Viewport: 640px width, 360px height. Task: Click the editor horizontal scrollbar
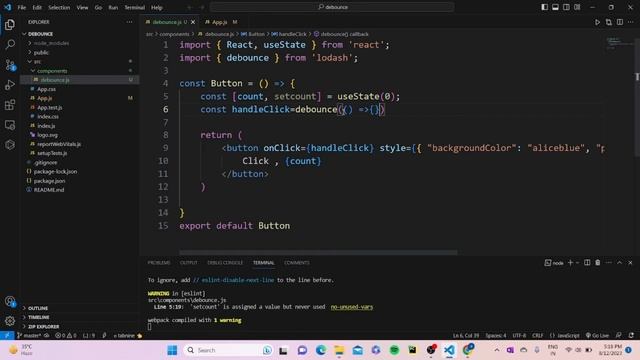click(318, 252)
